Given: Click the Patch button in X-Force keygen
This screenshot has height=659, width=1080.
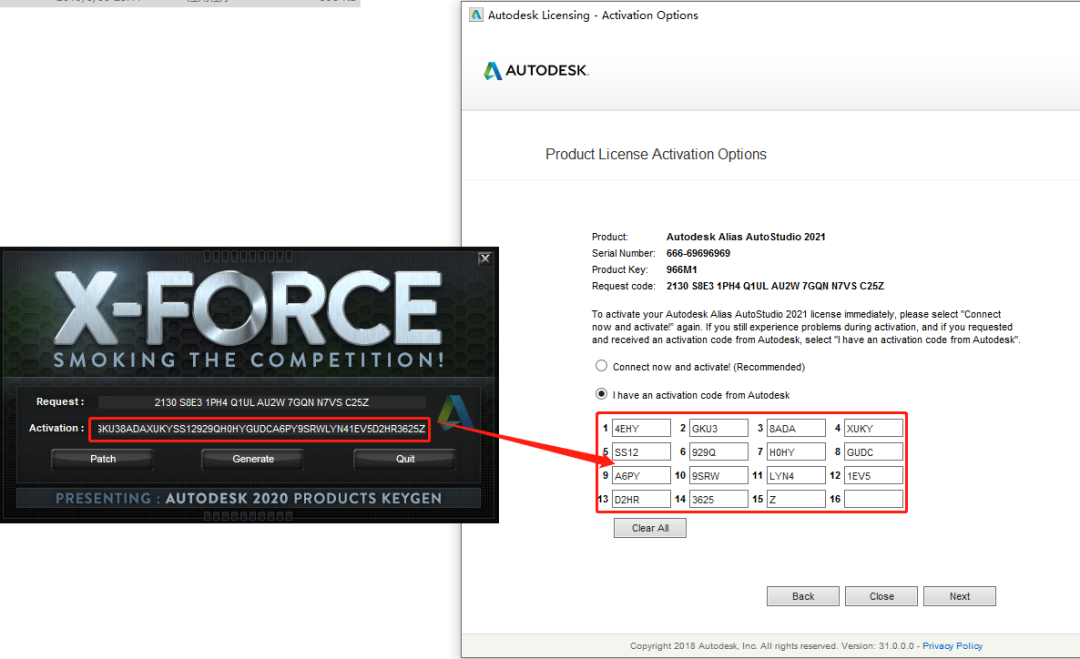Looking at the screenshot, I should 103,459.
